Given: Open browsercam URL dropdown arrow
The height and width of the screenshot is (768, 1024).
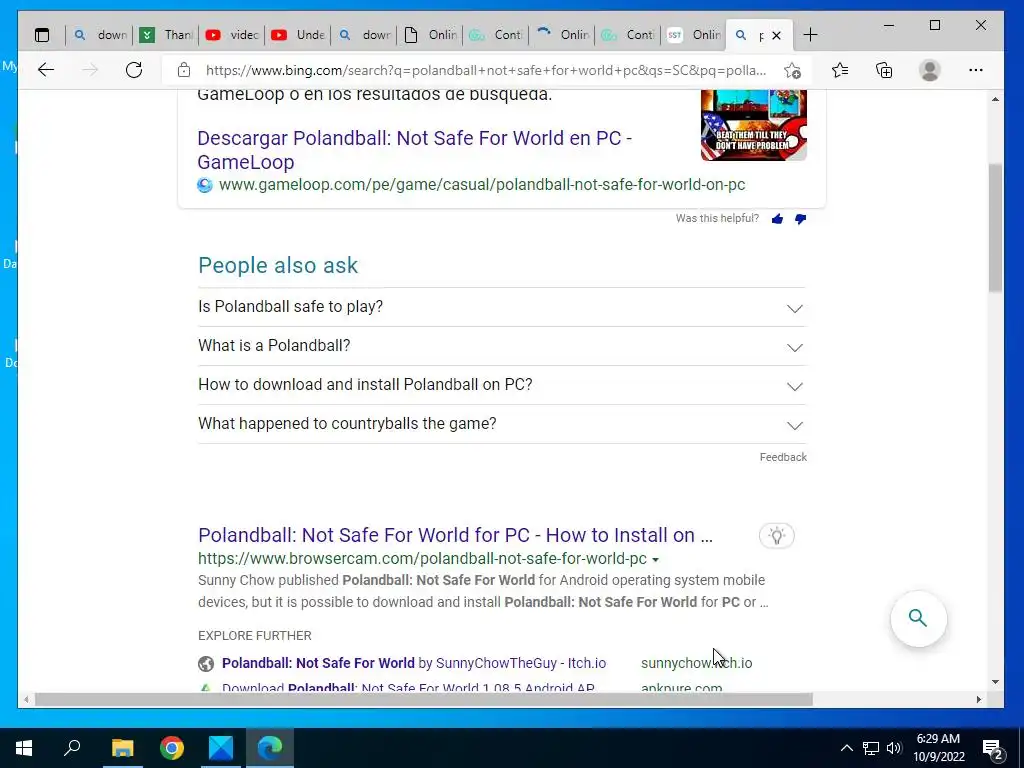Looking at the screenshot, I should (655, 560).
